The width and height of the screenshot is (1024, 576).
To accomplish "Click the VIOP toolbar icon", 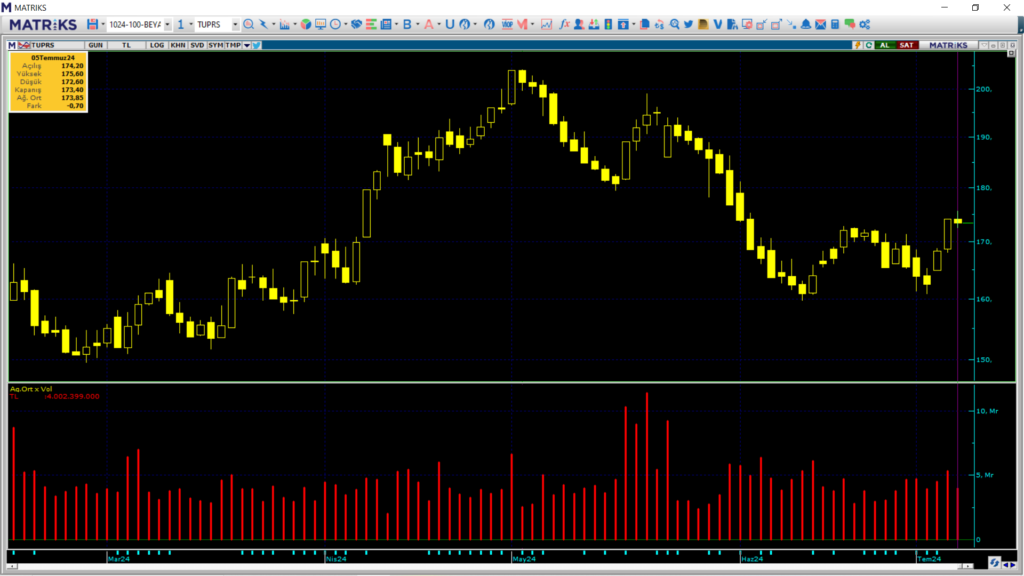I will tap(507, 24).
